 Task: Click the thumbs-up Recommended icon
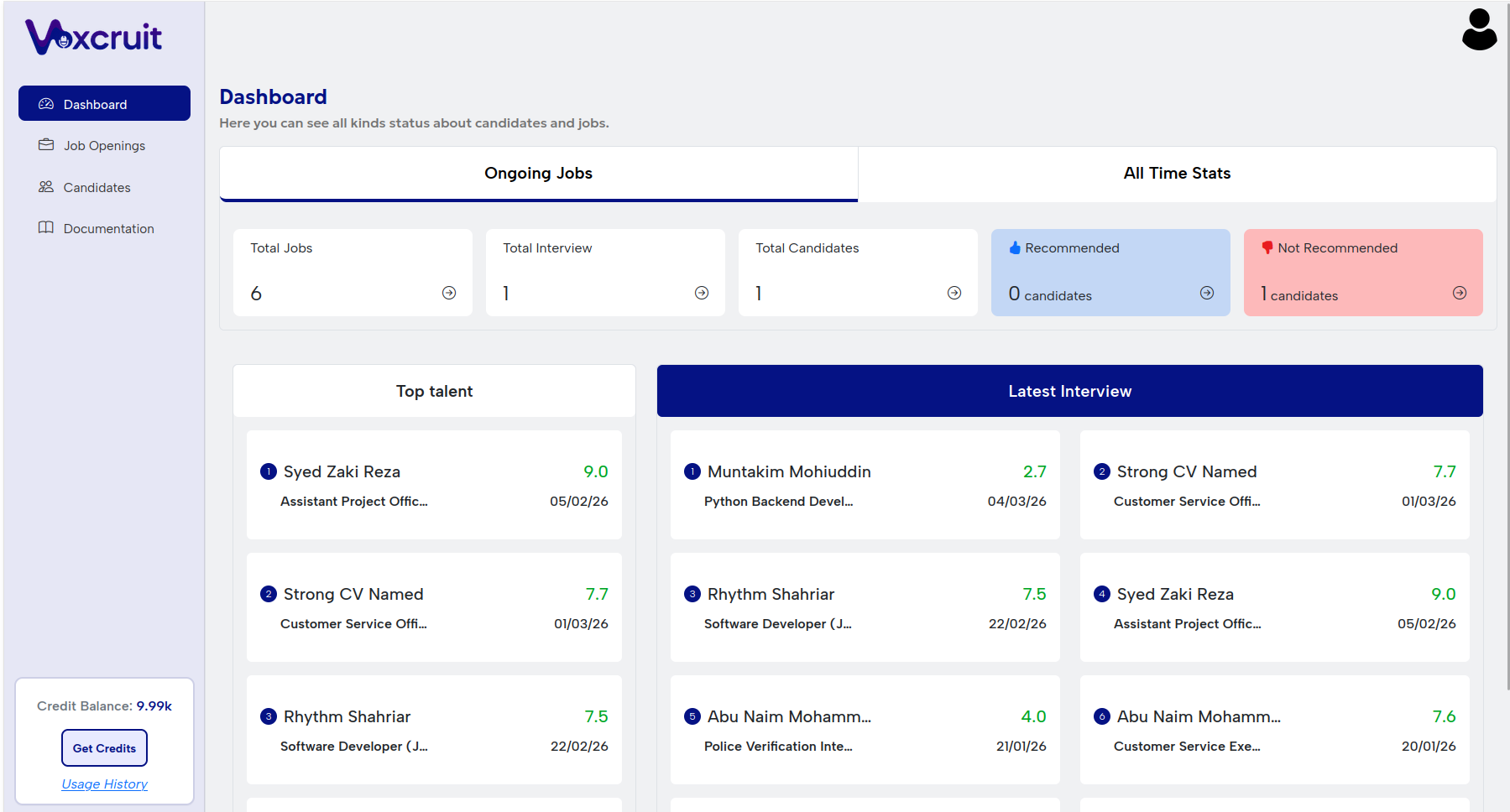click(1015, 247)
